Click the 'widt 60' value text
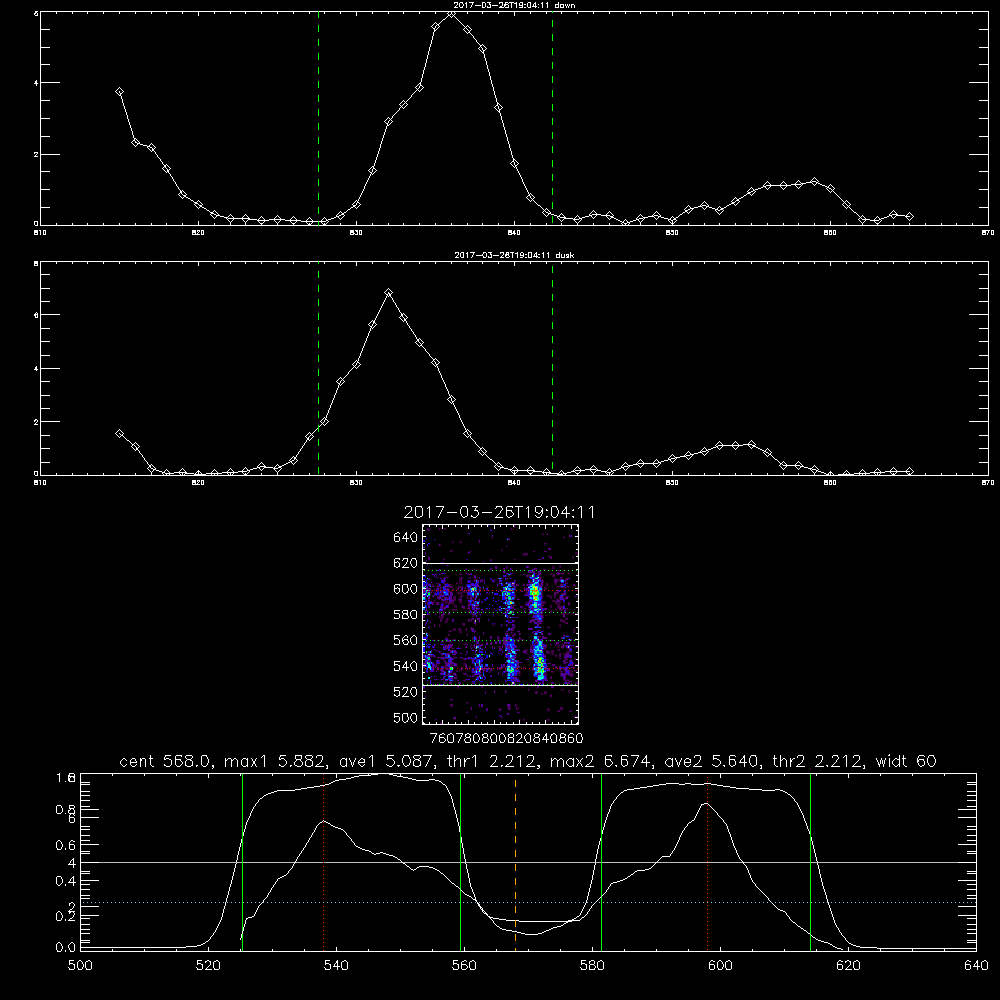 tap(906, 761)
